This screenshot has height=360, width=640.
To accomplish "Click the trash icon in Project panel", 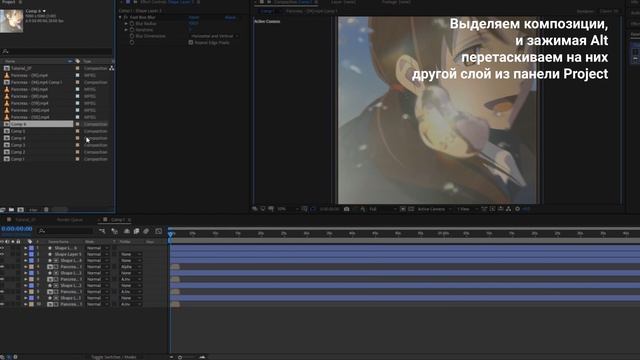I will pyautogui.click(x=46, y=210).
